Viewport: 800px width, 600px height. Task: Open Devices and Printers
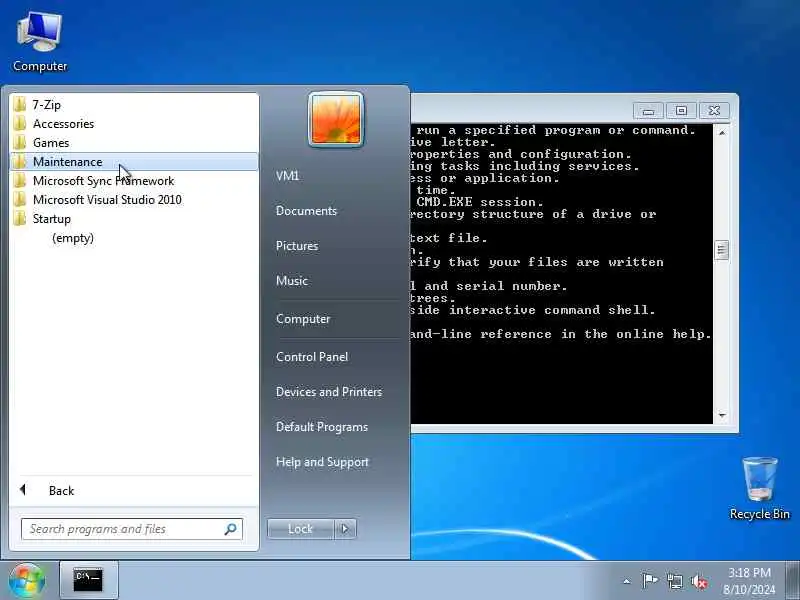coord(329,392)
